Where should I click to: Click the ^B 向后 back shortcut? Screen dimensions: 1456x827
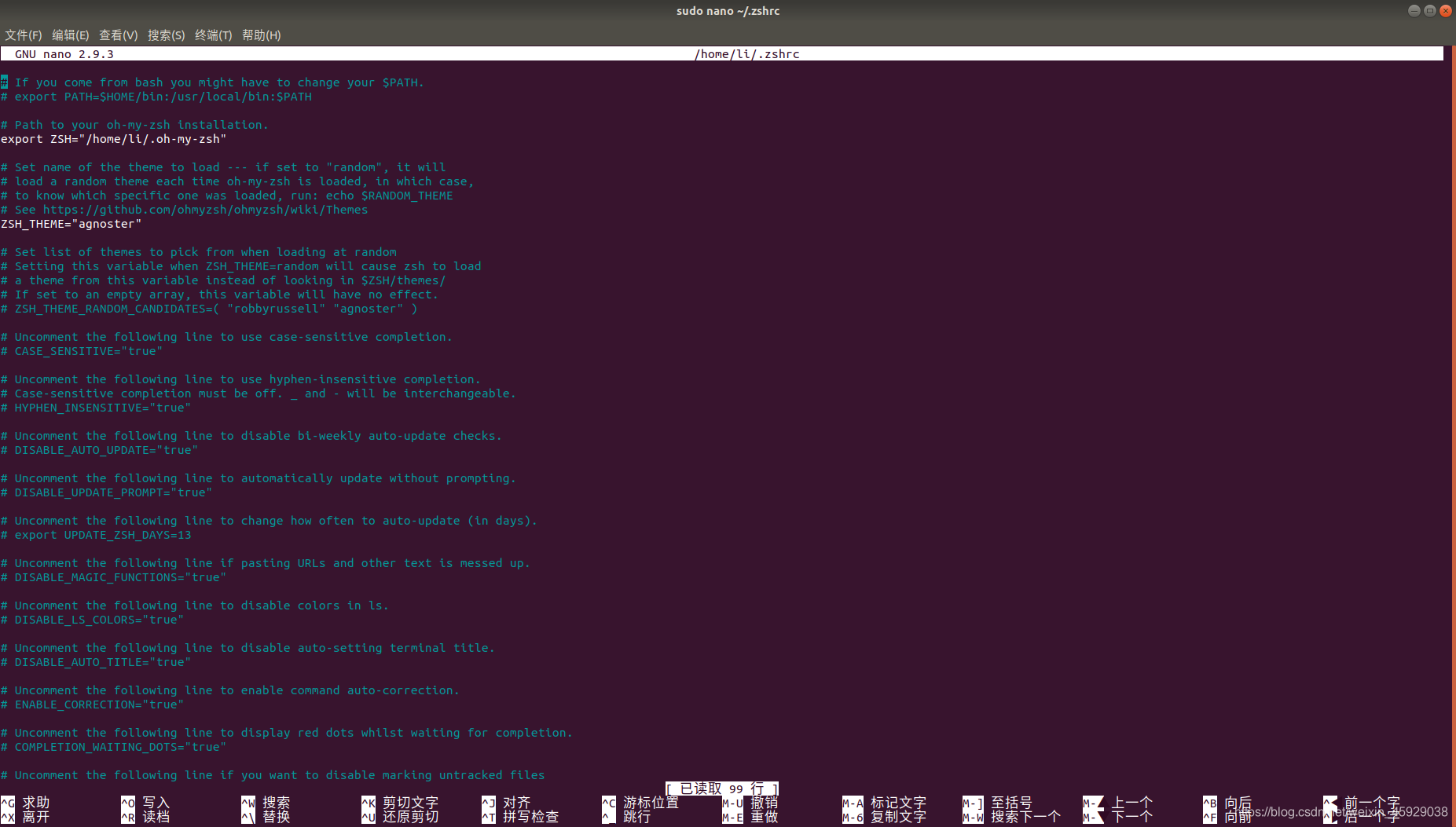pos(1228,803)
